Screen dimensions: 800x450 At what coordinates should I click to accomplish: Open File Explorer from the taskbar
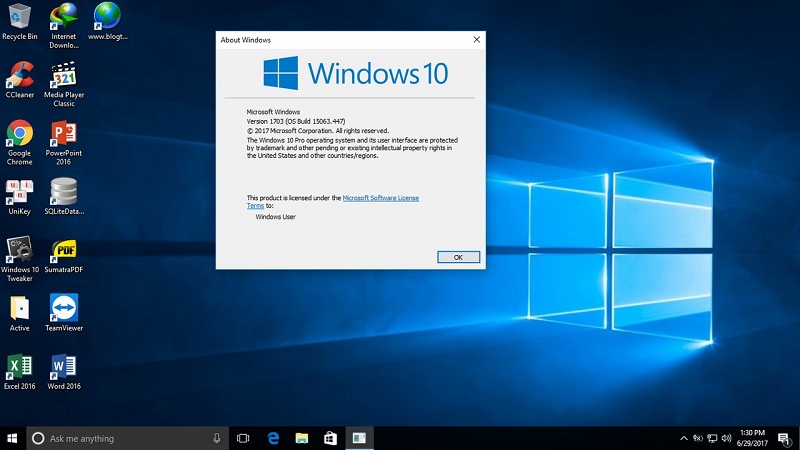click(302, 438)
